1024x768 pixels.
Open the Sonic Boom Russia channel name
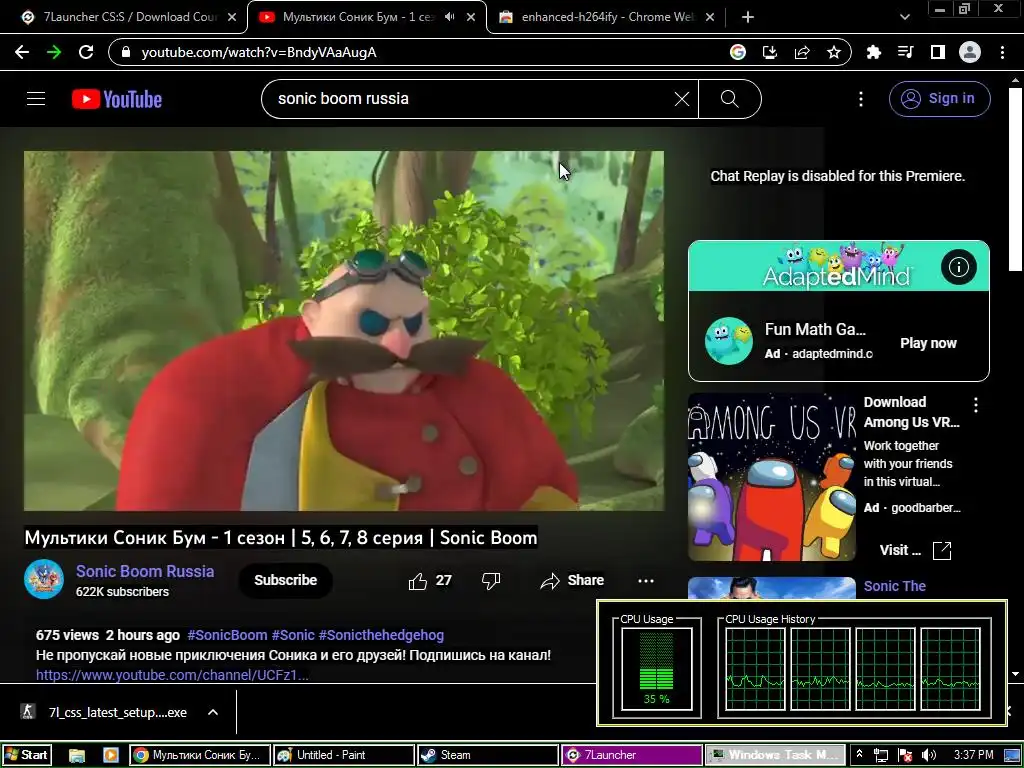click(x=145, y=571)
